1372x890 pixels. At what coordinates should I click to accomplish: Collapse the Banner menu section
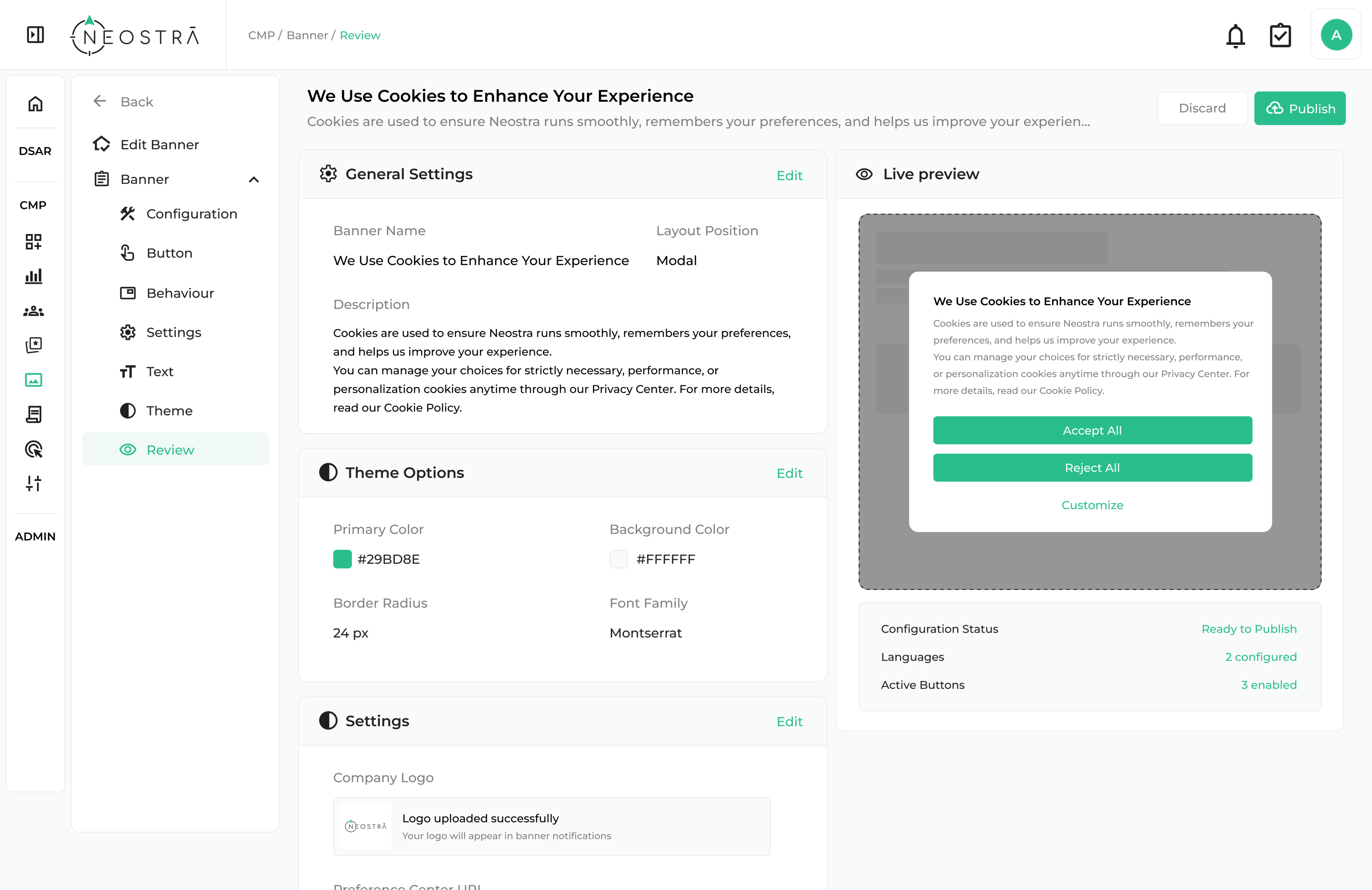tap(254, 179)
